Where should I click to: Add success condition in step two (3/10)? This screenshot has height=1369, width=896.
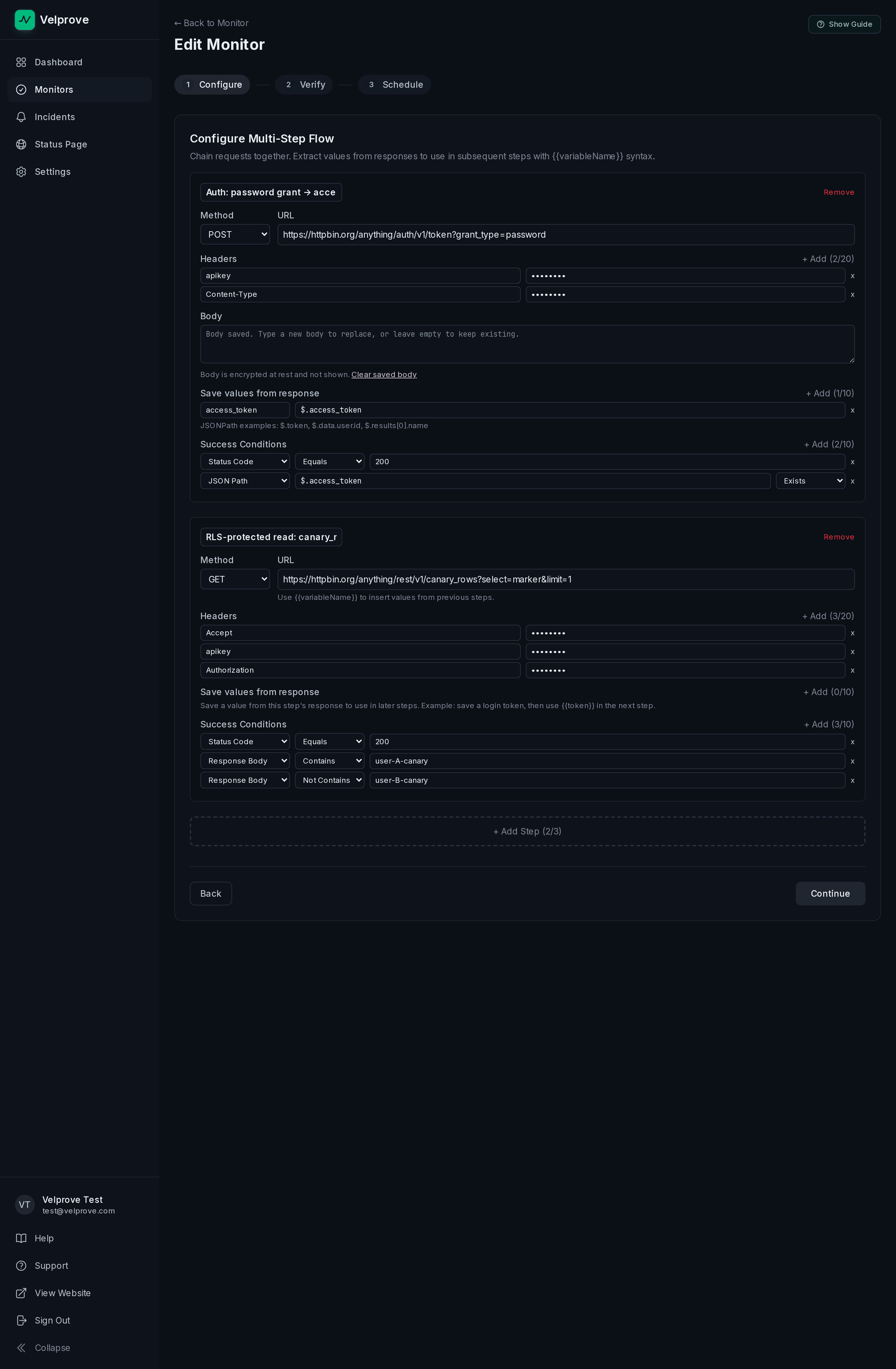[829, 725]
